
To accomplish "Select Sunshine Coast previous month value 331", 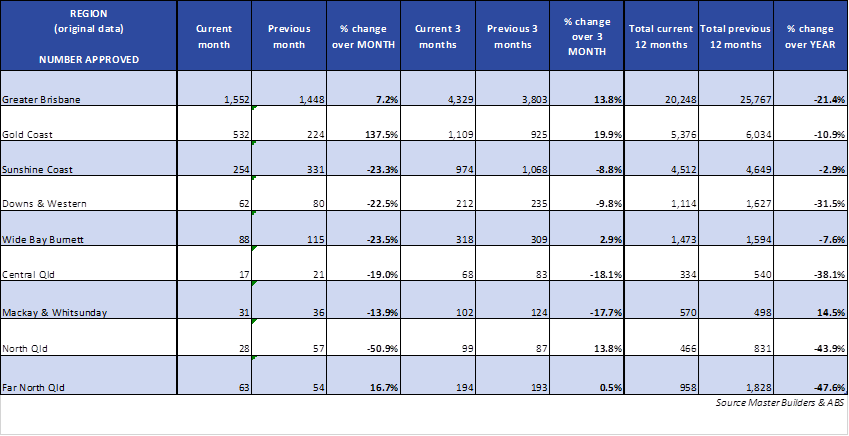I will (x=289, y=158).
